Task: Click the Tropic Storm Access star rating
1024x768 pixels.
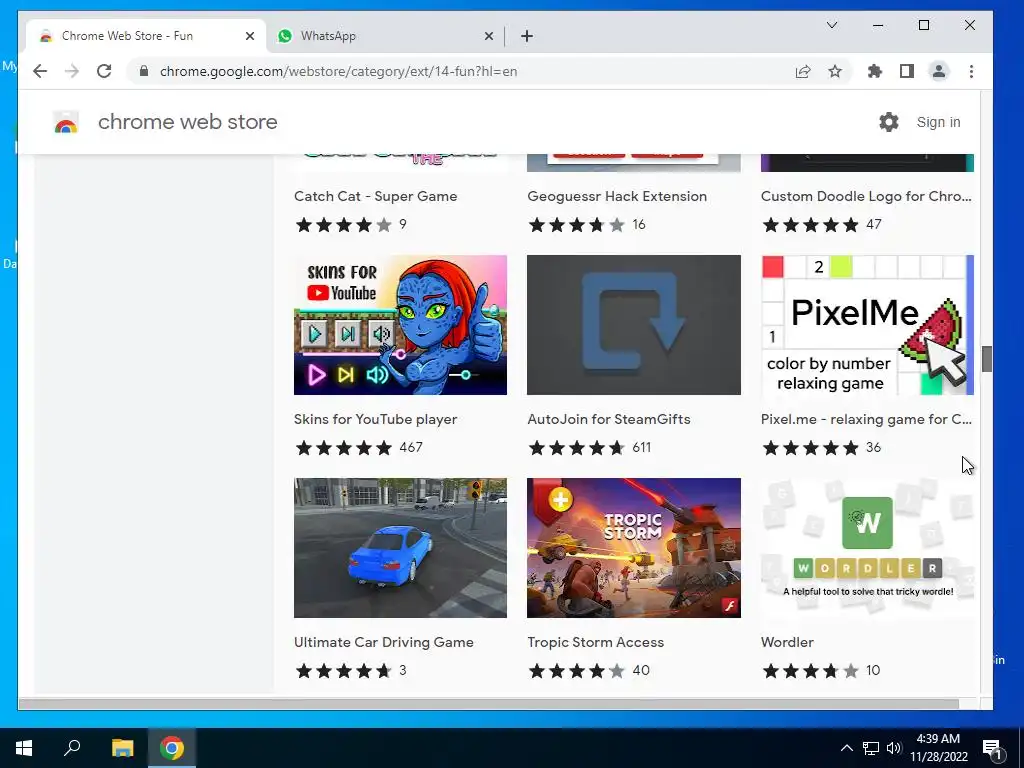Action: coord(577,671)
